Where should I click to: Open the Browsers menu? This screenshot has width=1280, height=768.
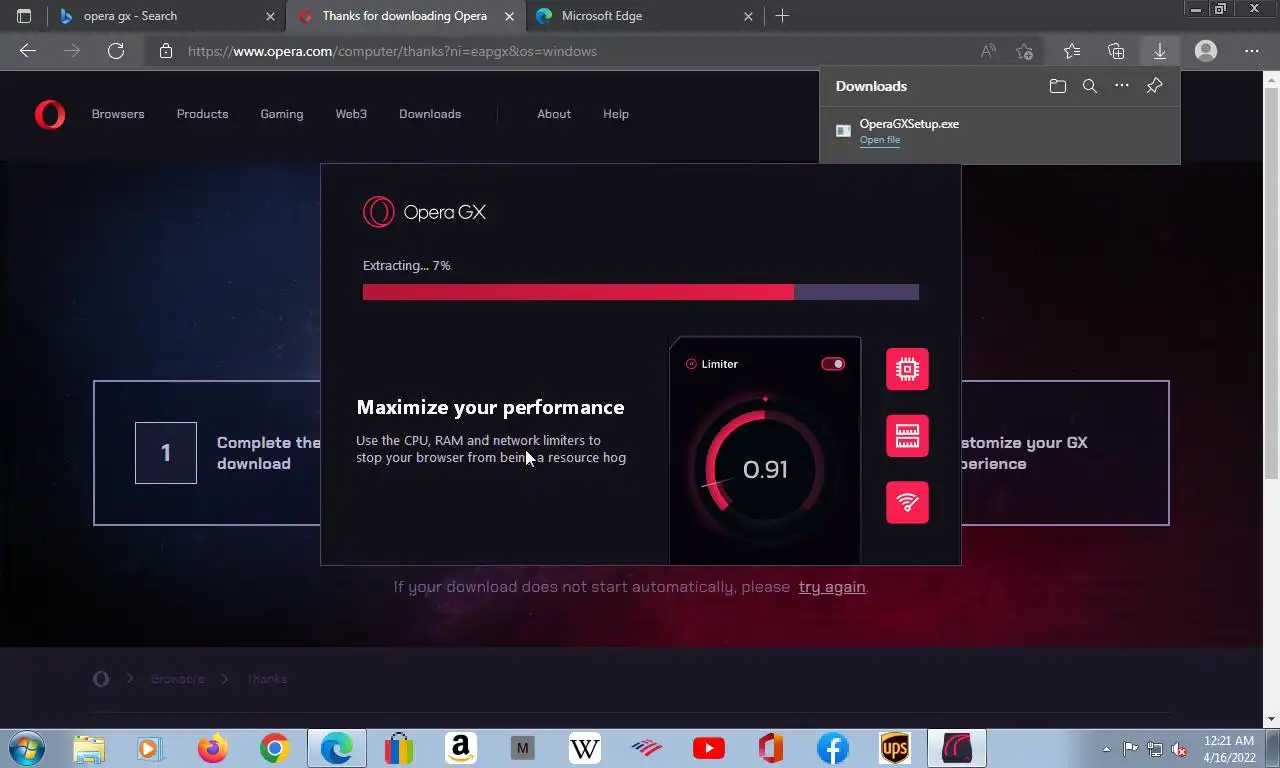click(x=118, y=114)
